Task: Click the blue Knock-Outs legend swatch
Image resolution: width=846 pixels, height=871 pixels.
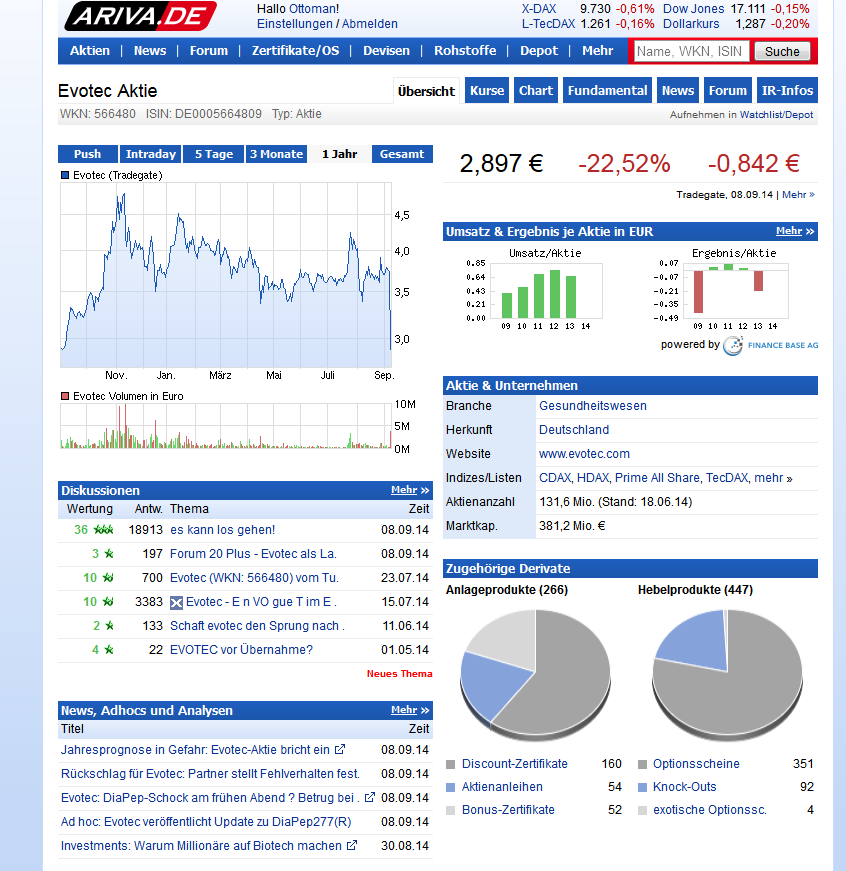Action: 643,787
